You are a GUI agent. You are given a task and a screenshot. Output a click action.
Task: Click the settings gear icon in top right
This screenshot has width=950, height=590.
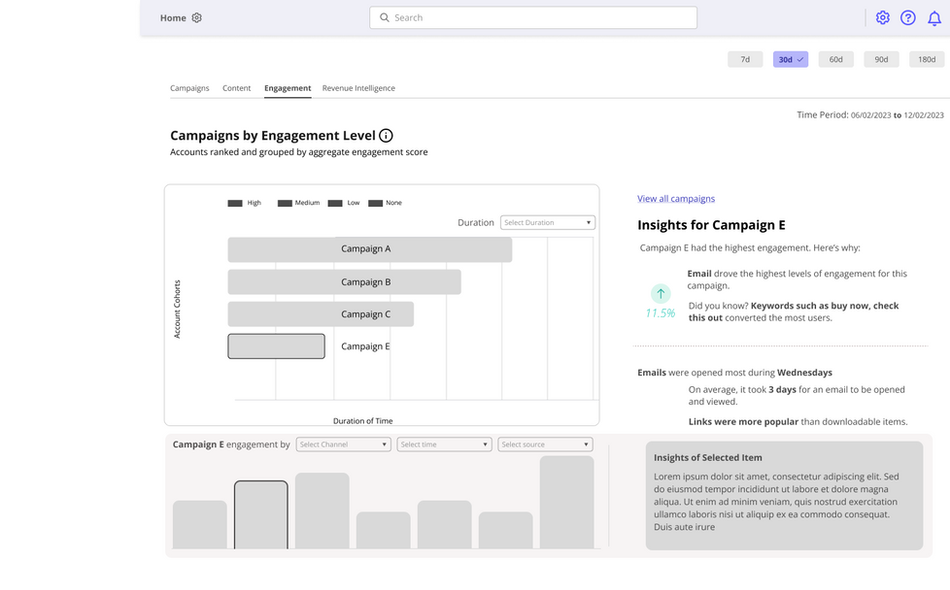click(x=882, y=18)
